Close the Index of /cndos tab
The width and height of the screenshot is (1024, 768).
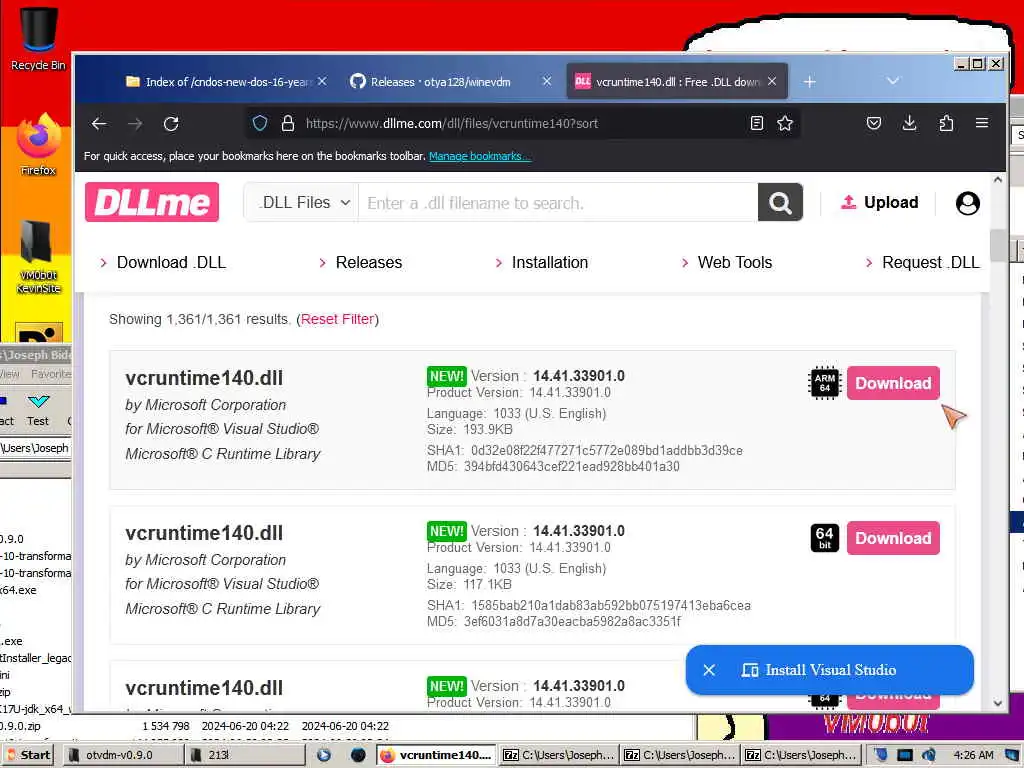(322, 82)
